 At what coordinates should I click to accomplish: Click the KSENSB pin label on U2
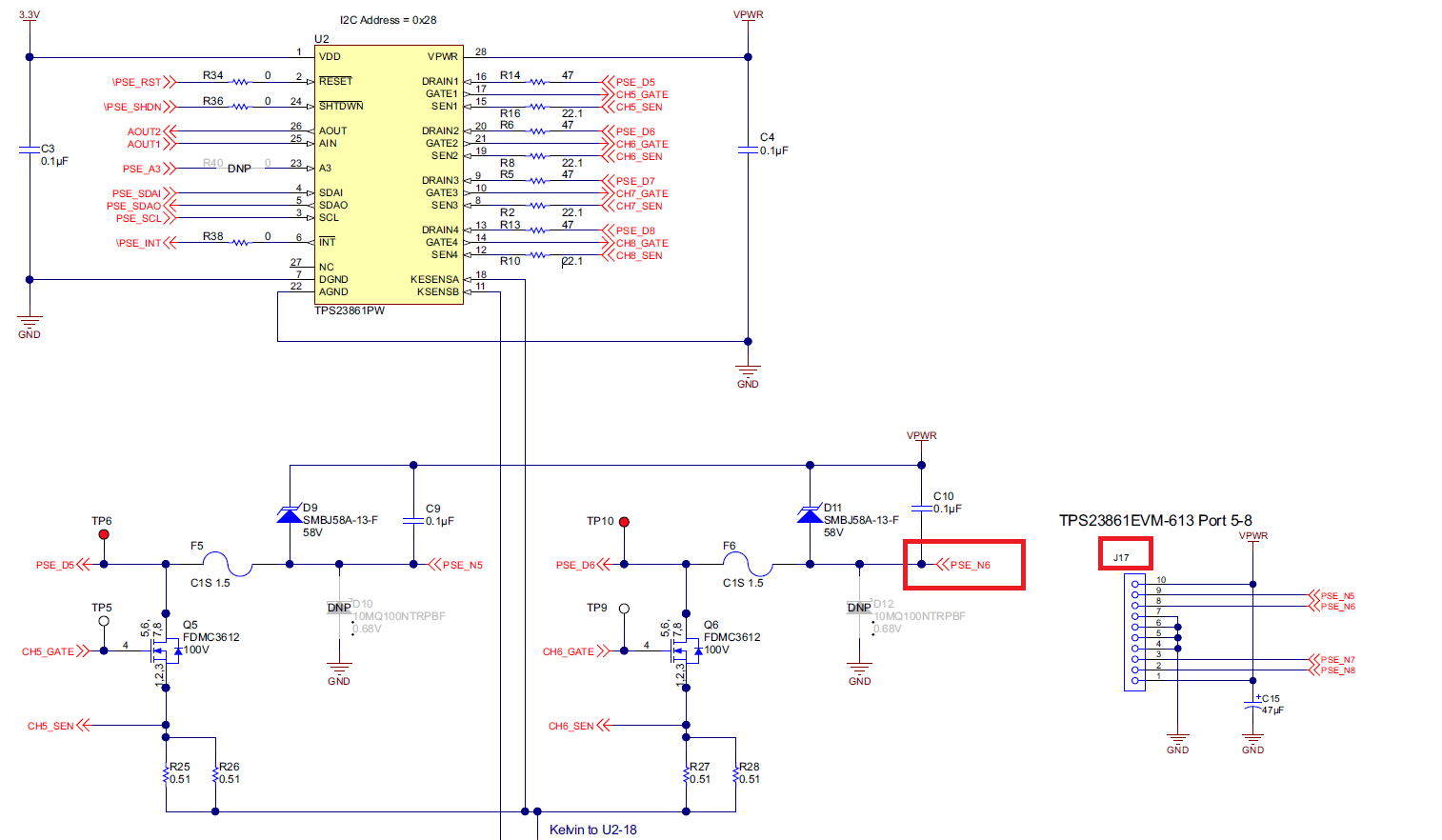click(x=437, y=292)
